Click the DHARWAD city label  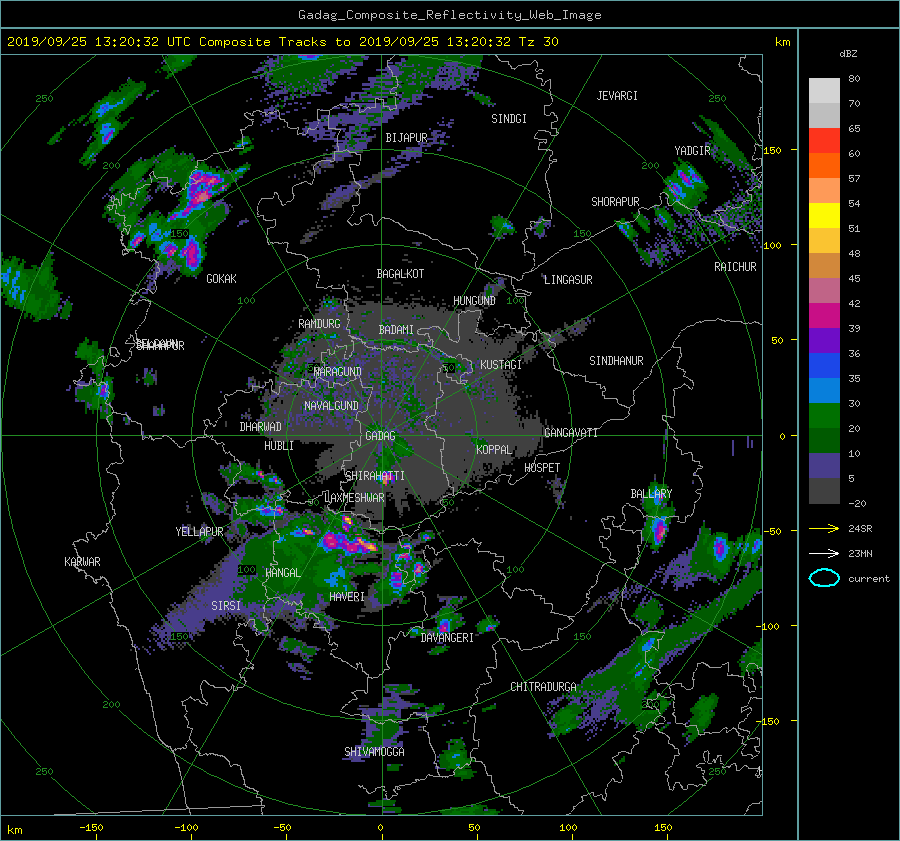click(x=260, y=427)
